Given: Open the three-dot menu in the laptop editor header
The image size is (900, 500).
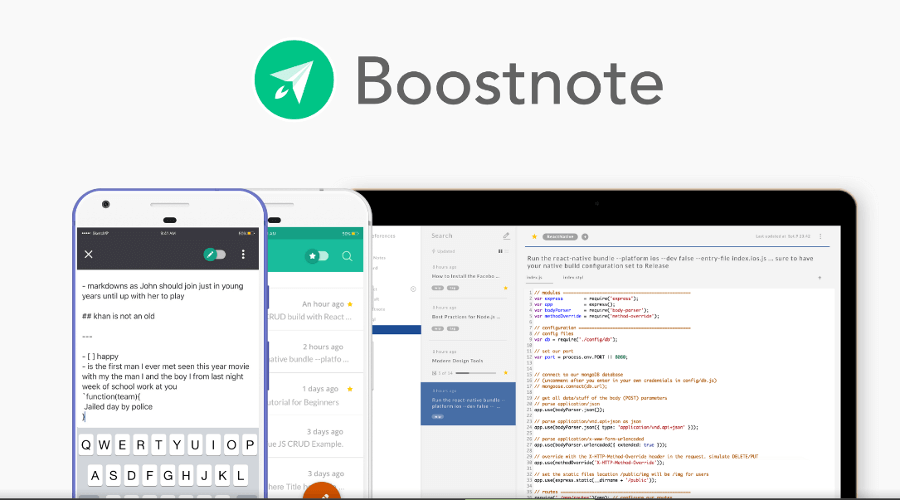Looking at the screenshot, I should pyautogui.click(x=820, y=237).
